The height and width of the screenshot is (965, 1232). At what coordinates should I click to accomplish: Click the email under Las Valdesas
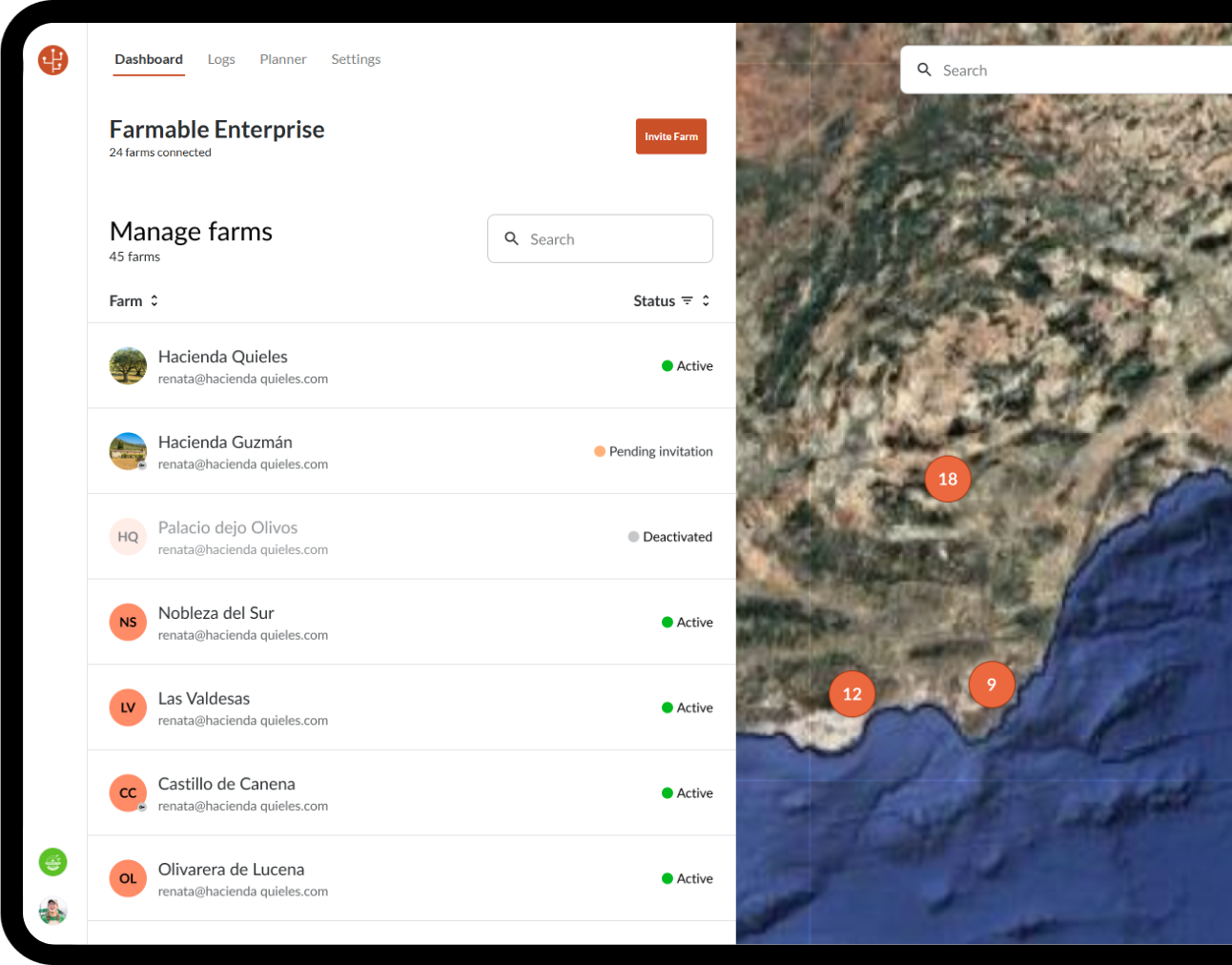click(x=243, y=721)
